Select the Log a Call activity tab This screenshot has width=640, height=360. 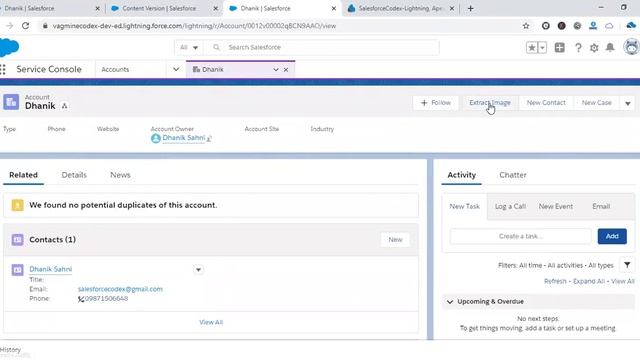pyautogui.click(x=510, y=207)
